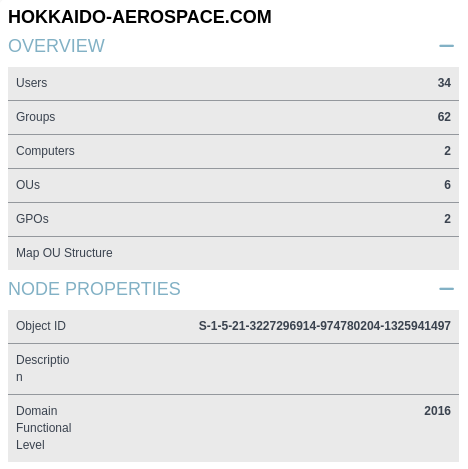
Task: Select the OUs count 6
Action: [447, 185]
